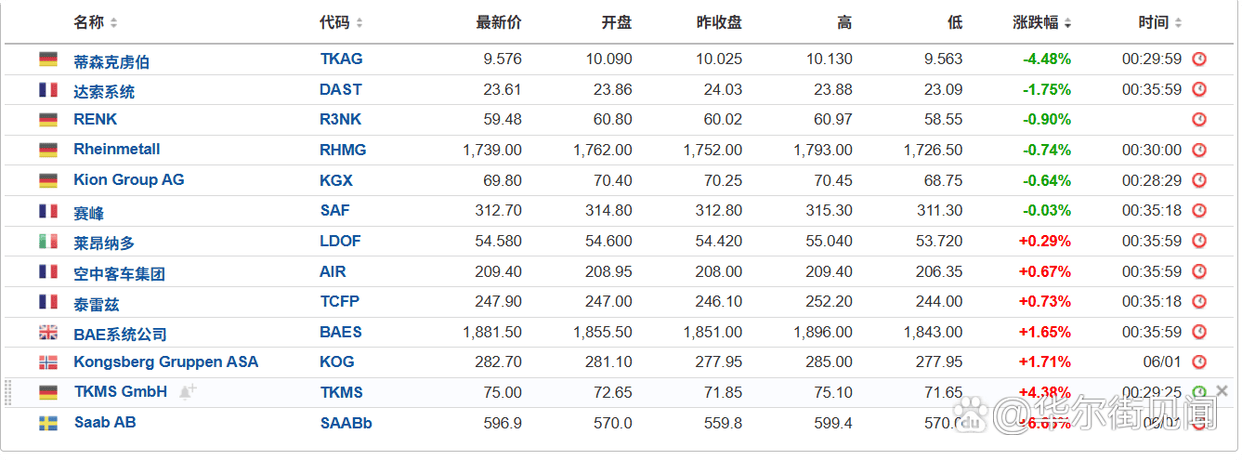
Task: Click the Swedish flag next to Saab AB
Action: [x=48, y=423]
